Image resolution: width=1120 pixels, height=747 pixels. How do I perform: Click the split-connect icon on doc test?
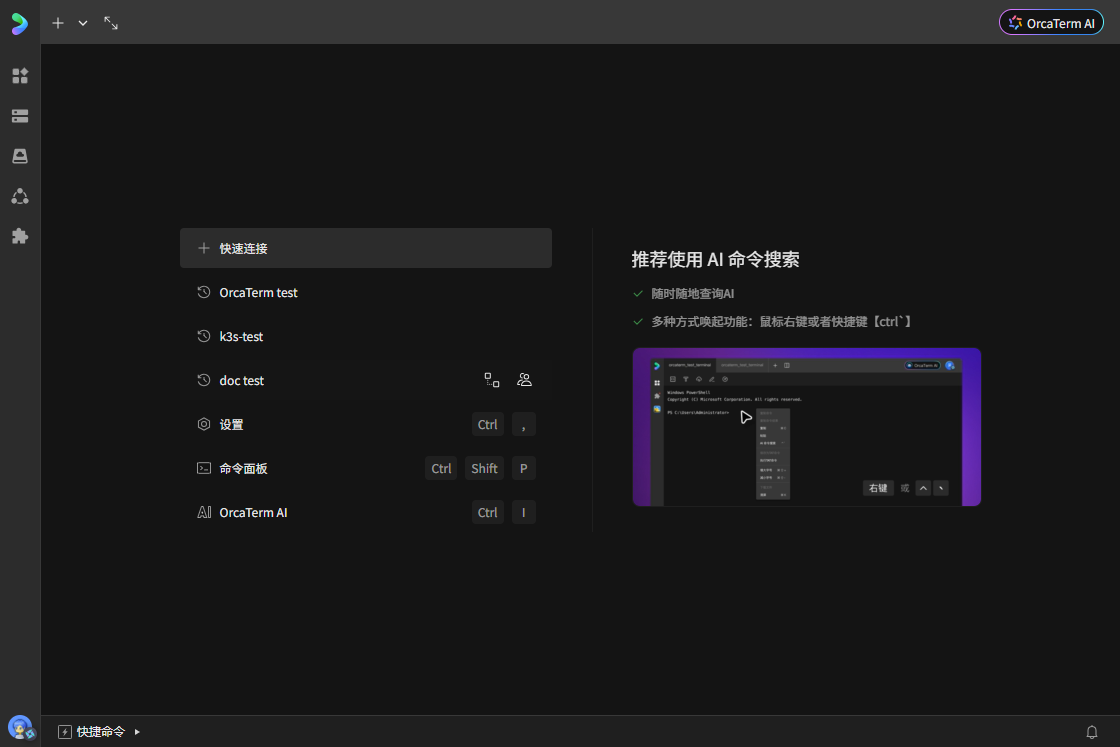pyautogui.click(x=491, y=380)
